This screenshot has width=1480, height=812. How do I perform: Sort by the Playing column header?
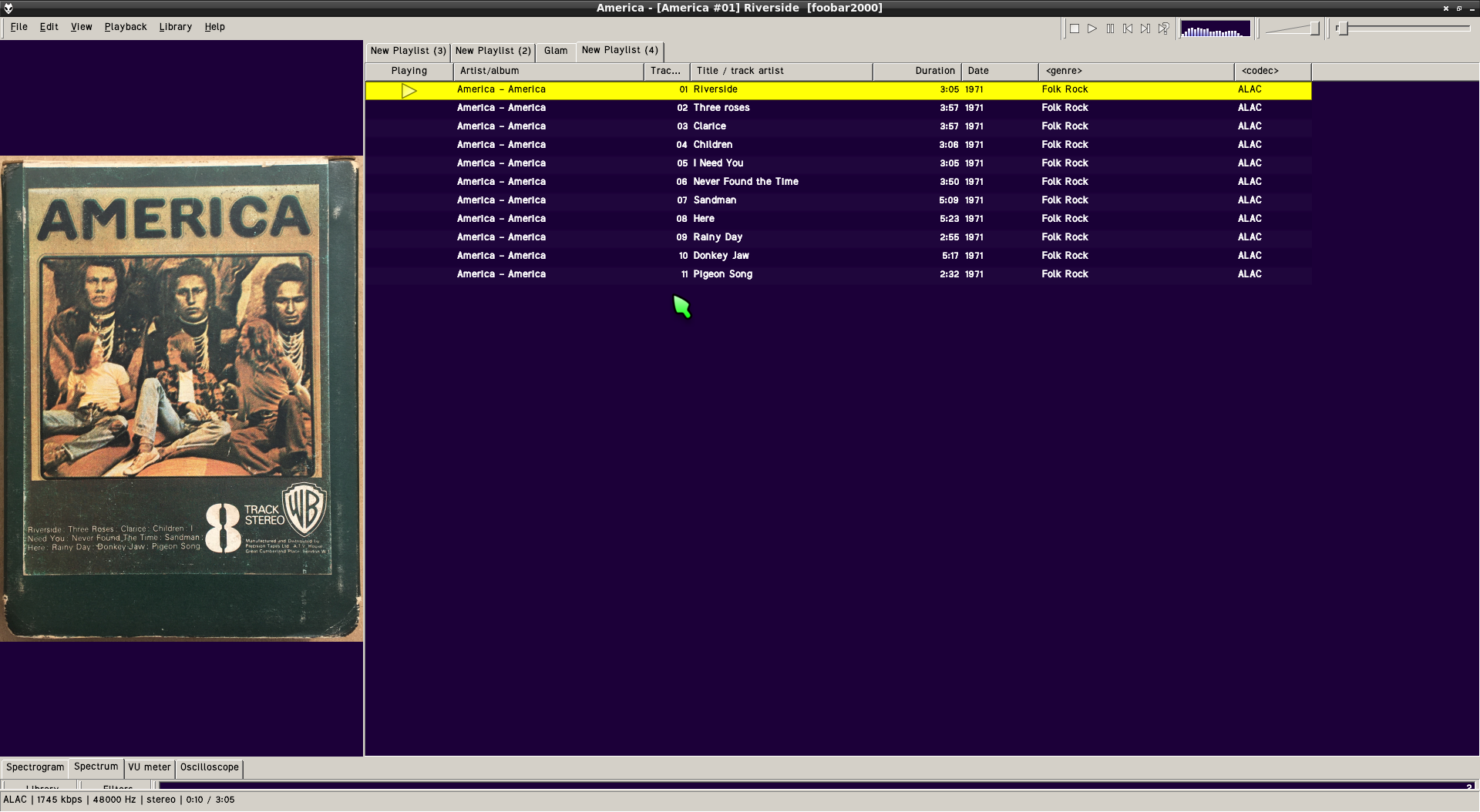pos(409,71)
